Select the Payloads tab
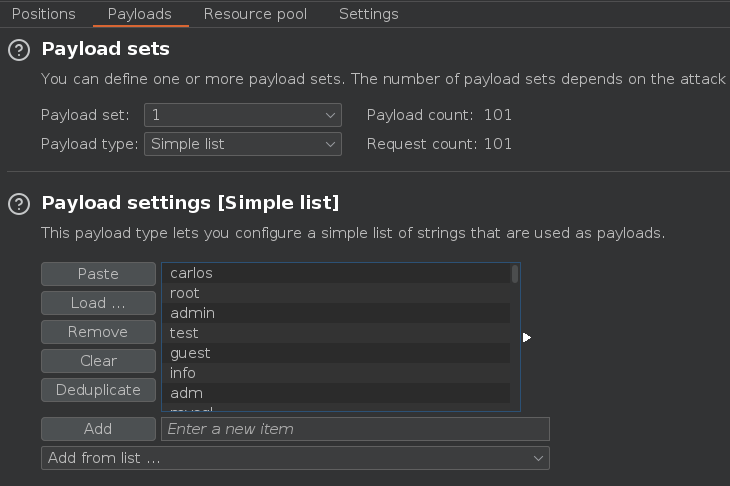 pyautogui.click(x=139, y=14)
